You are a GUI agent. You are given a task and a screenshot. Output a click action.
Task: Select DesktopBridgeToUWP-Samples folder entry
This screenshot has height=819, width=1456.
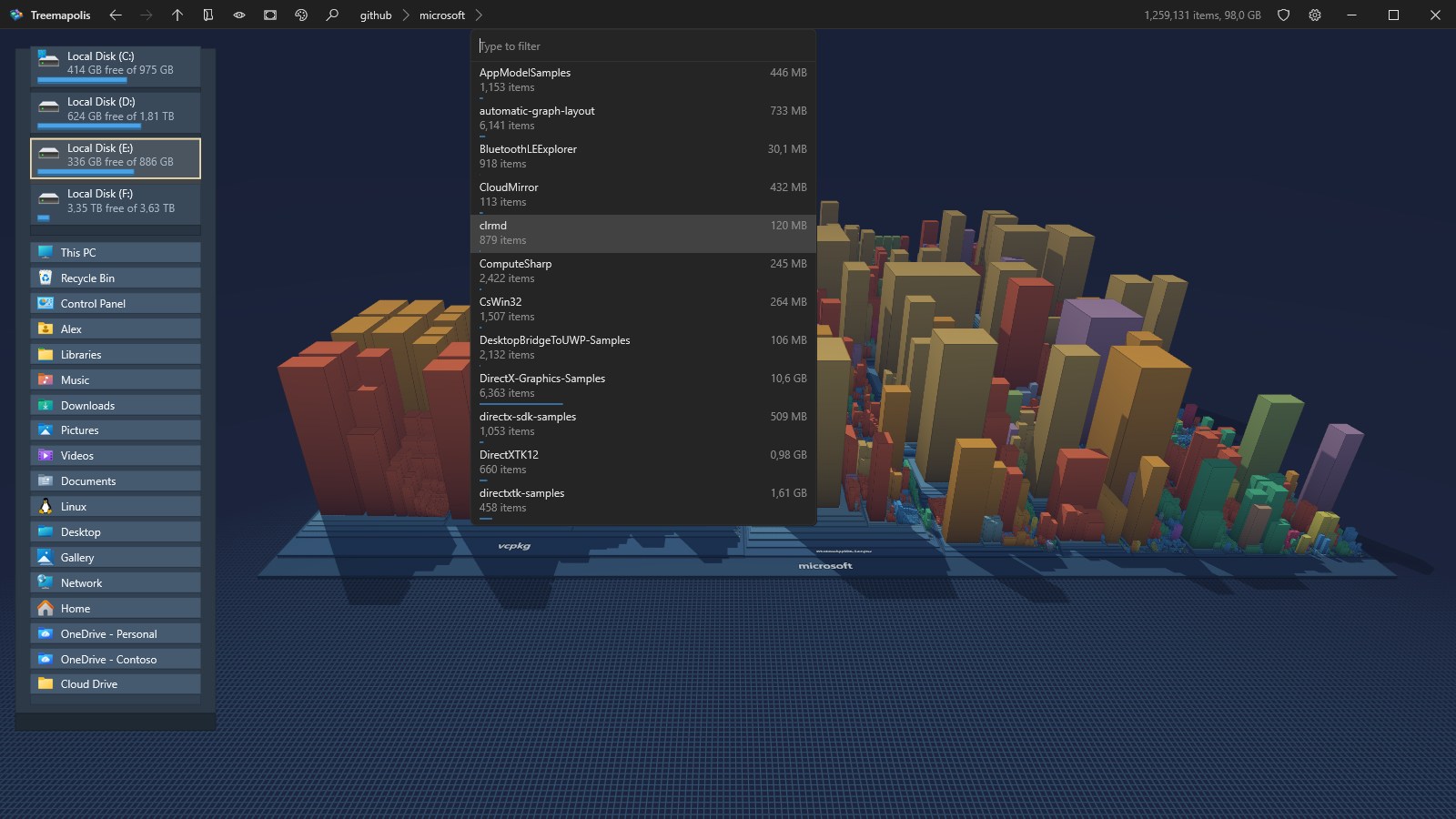click(x=642, y=348)
